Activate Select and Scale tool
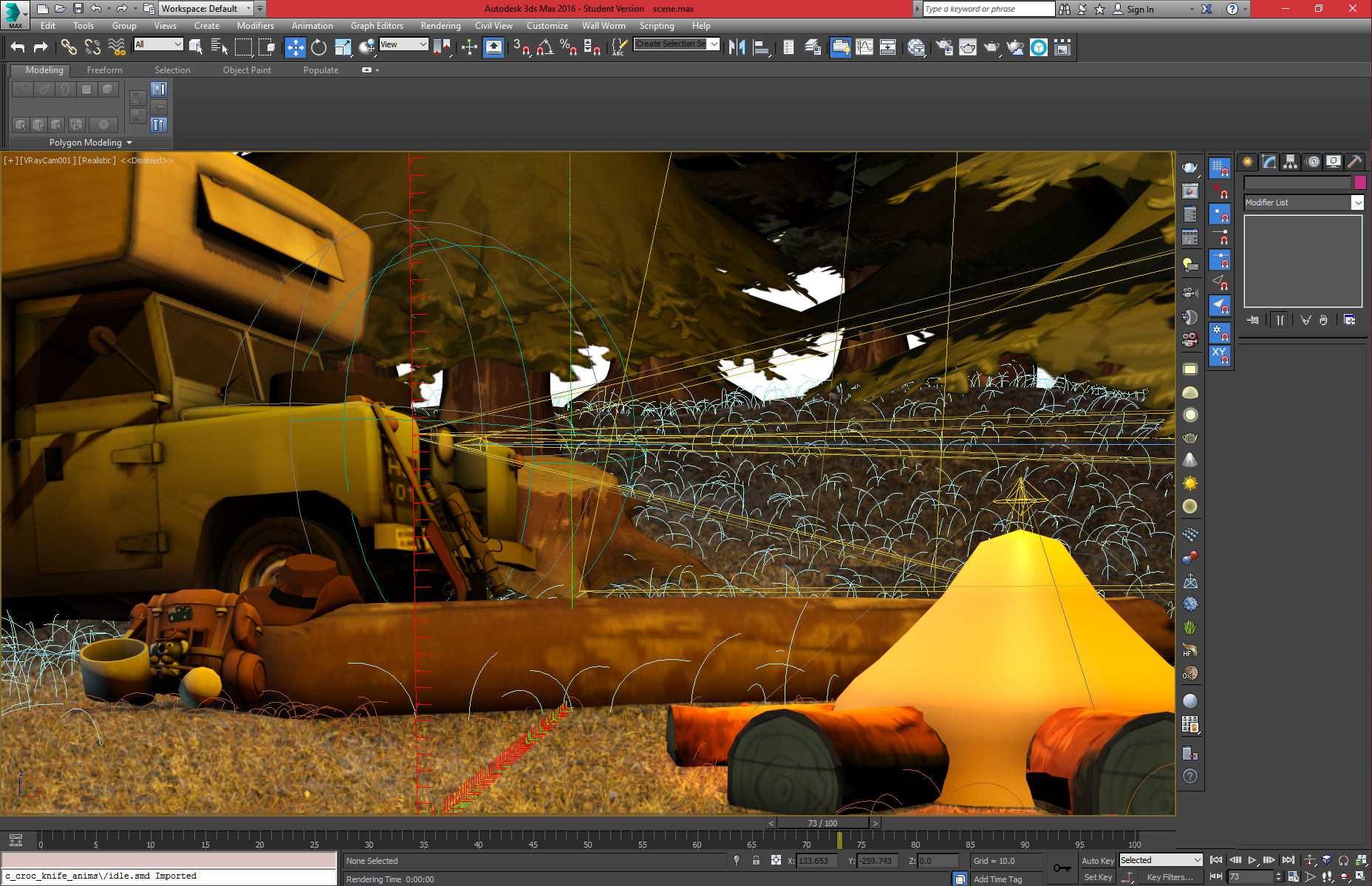The height and width of the screenshot is (886, 1372). point(343,47)
